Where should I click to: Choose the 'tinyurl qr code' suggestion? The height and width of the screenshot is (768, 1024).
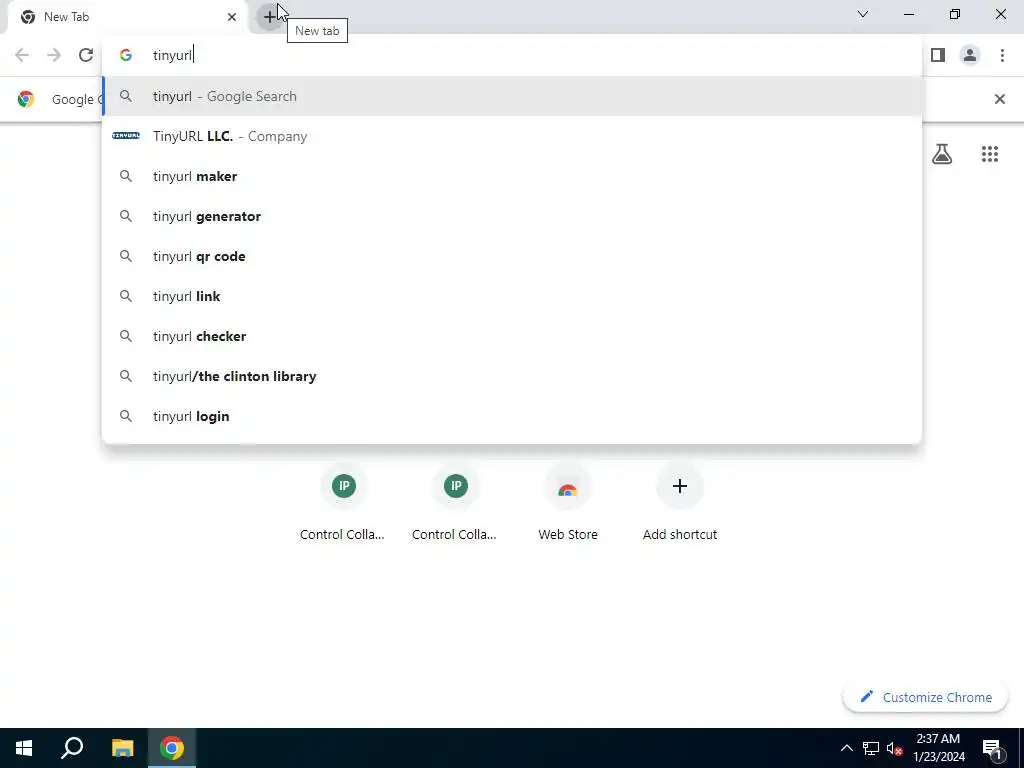pos(512,256)
